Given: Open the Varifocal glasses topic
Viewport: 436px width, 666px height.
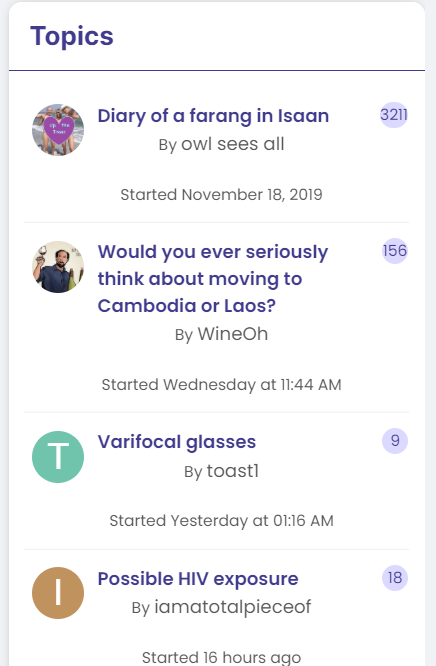Looking at the screenshot, I should 177,442.
